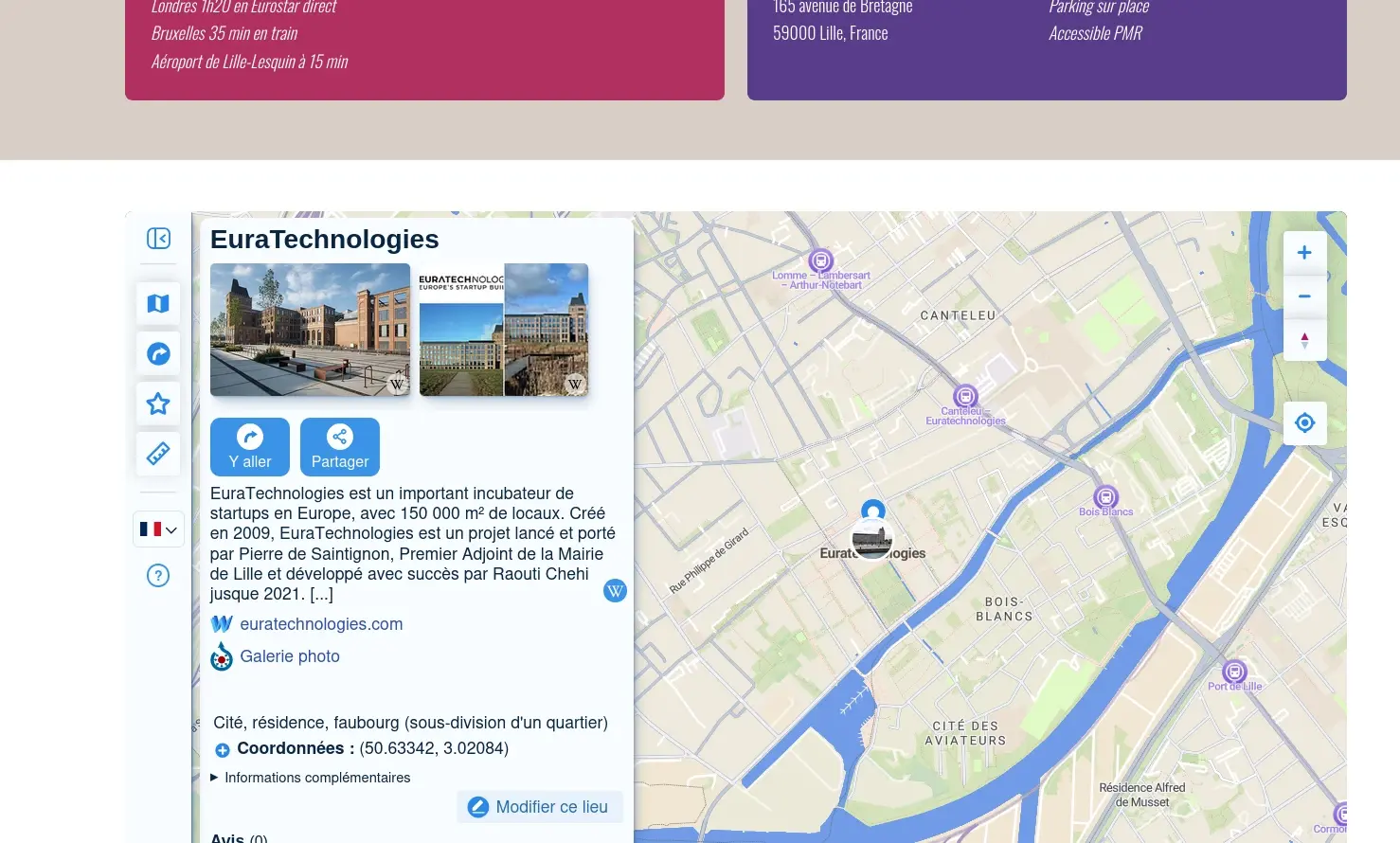Open help with the question mark icon
The image size is (1400, 843).
tap(158, 575)
